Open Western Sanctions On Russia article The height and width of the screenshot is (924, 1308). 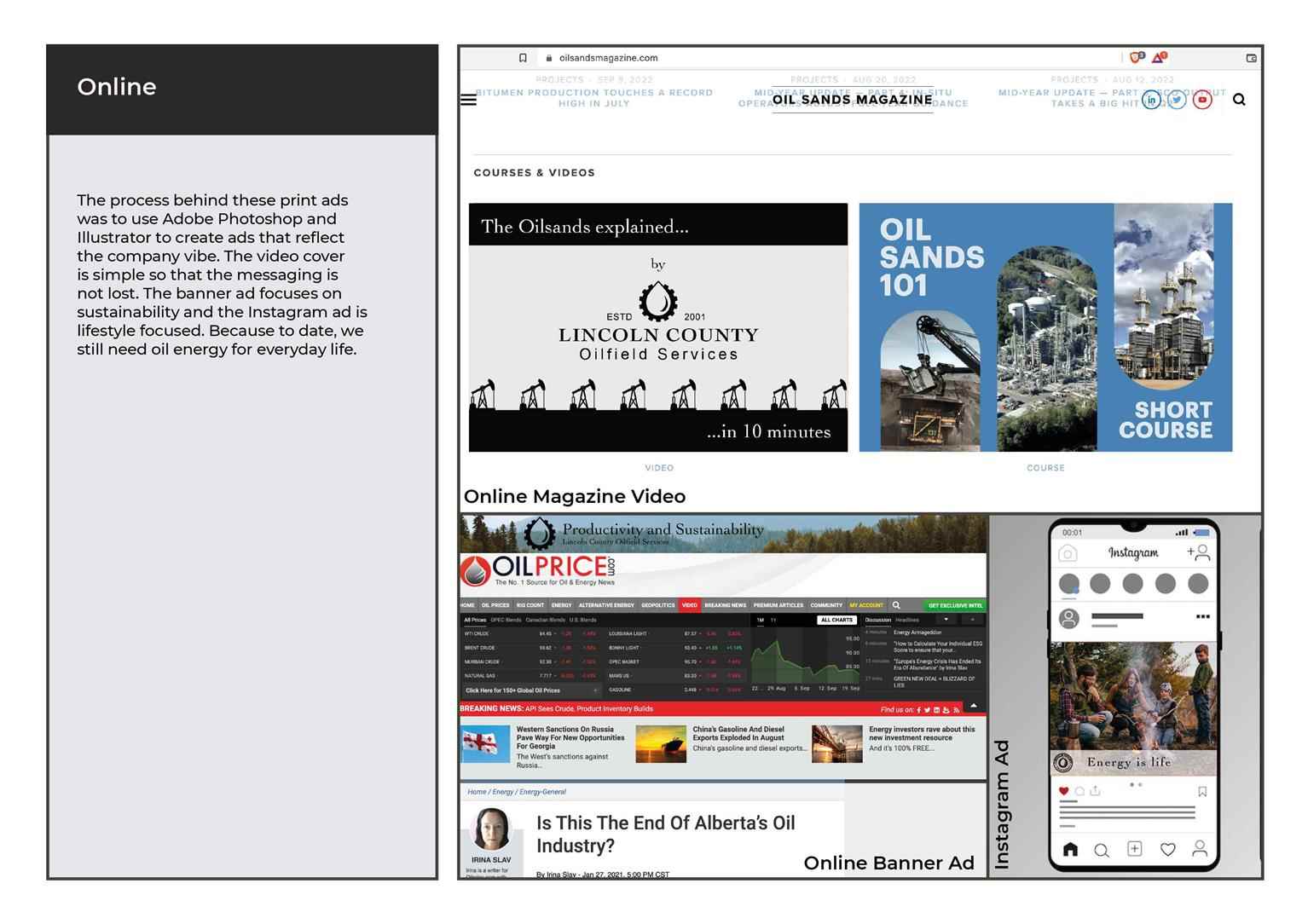coord(544,746)
